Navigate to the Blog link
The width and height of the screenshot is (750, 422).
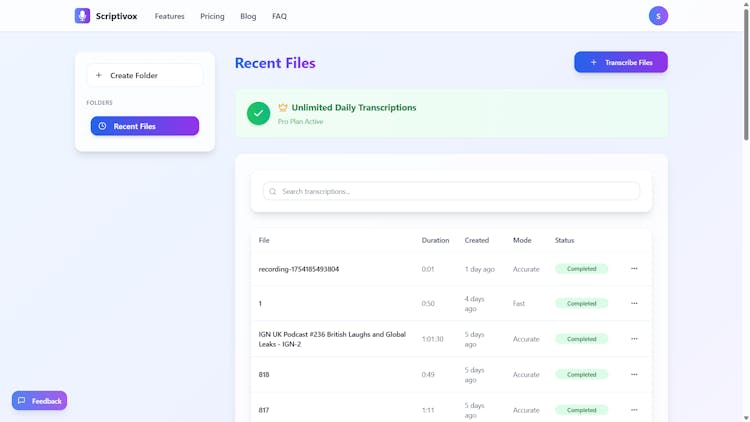point(248,16)
